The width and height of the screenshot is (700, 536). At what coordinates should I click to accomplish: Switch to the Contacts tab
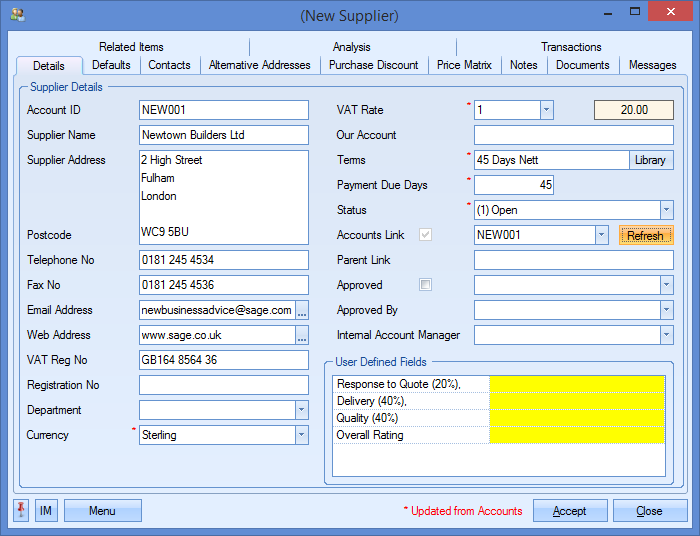(169, 65)
